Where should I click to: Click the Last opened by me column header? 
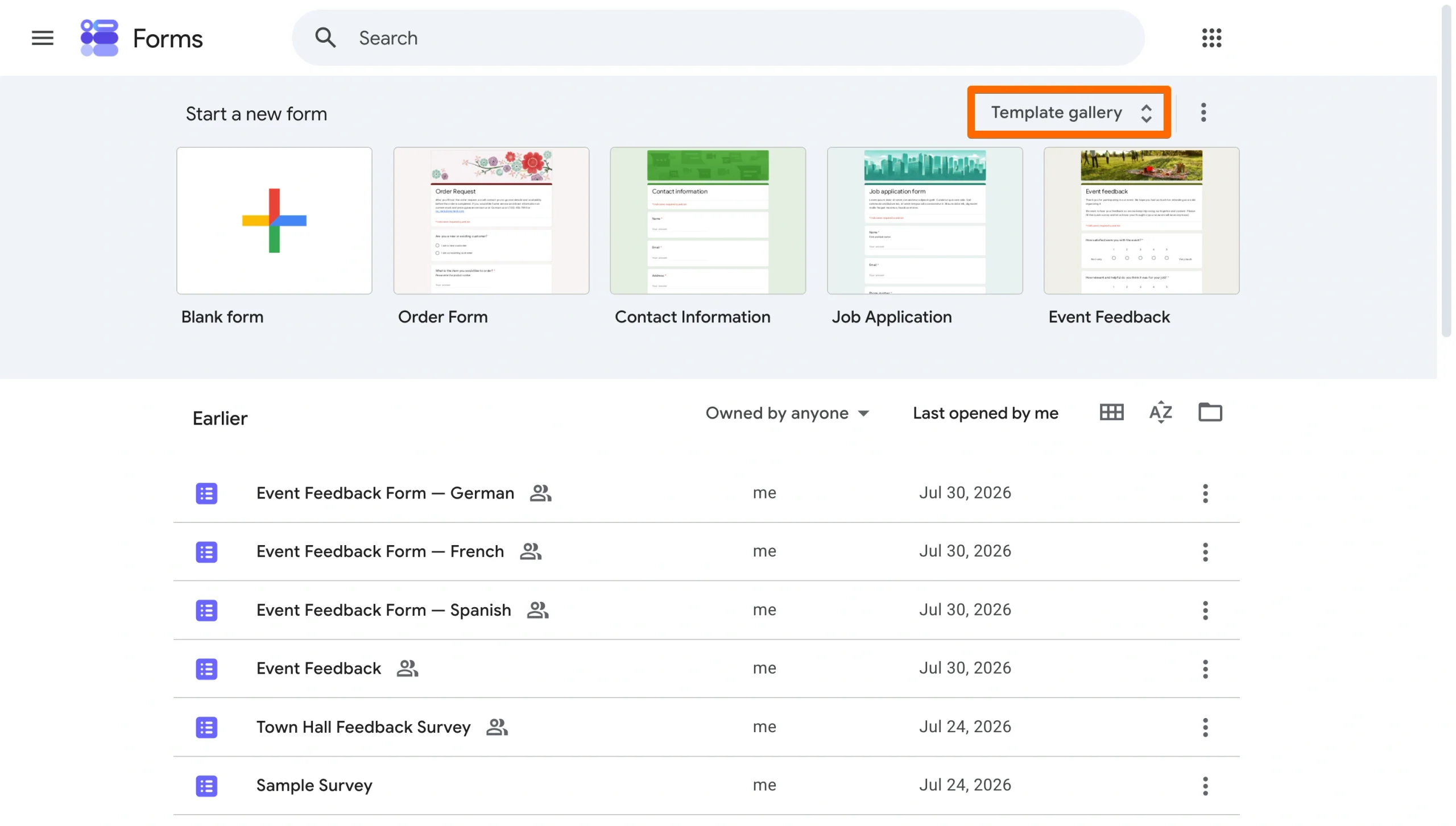click(x=985, y=413)
